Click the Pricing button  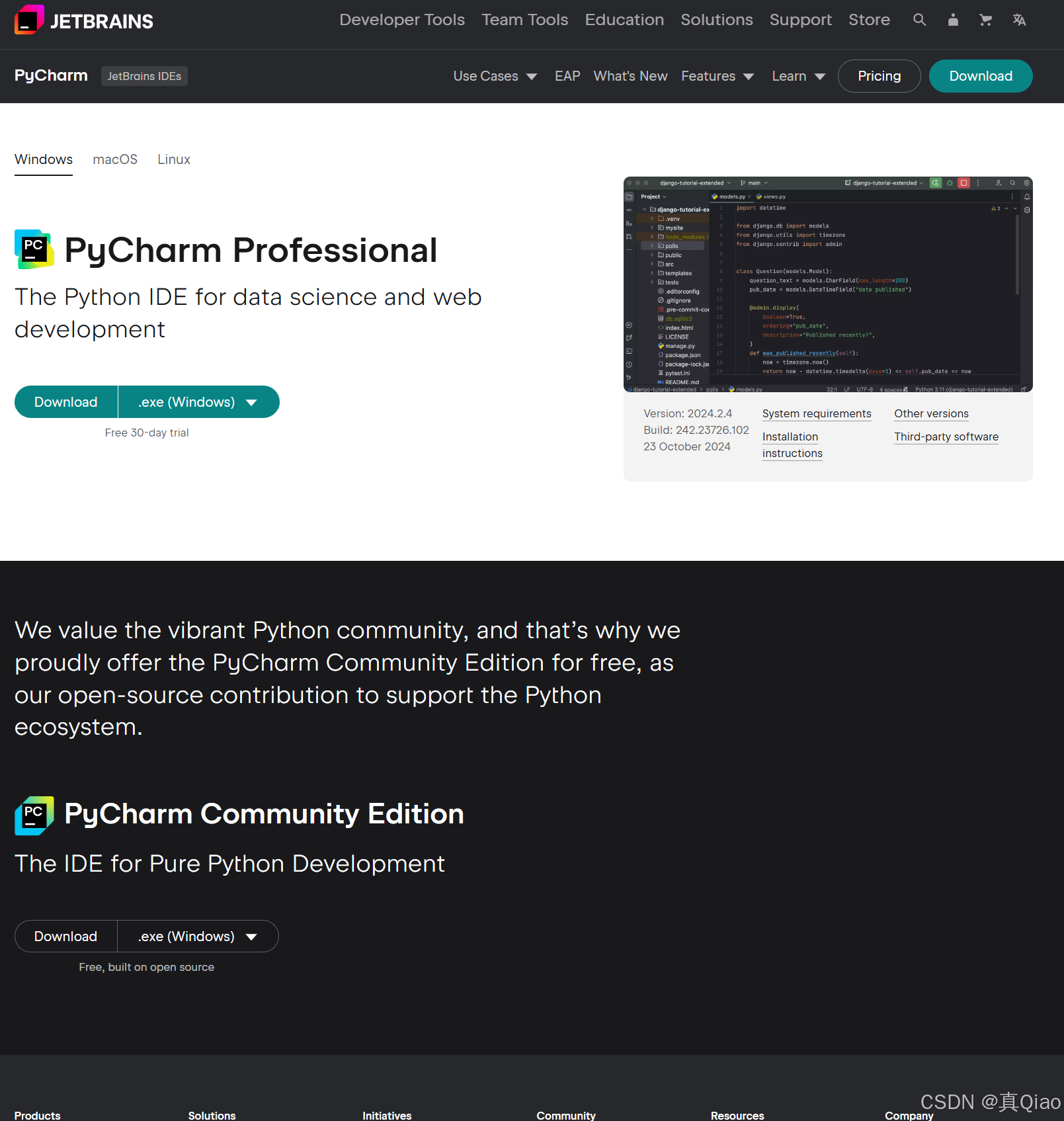pos(879,76)
